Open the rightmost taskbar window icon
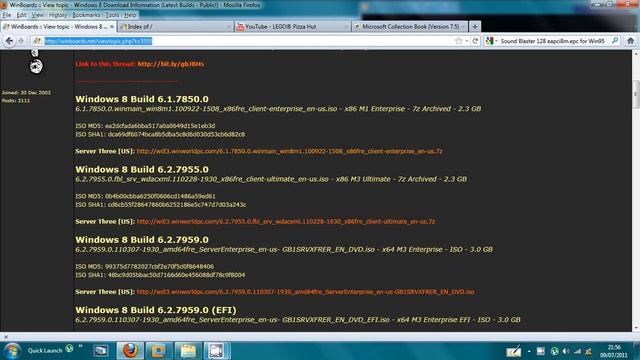Viewport: 640px width, 360px height. 216,351
